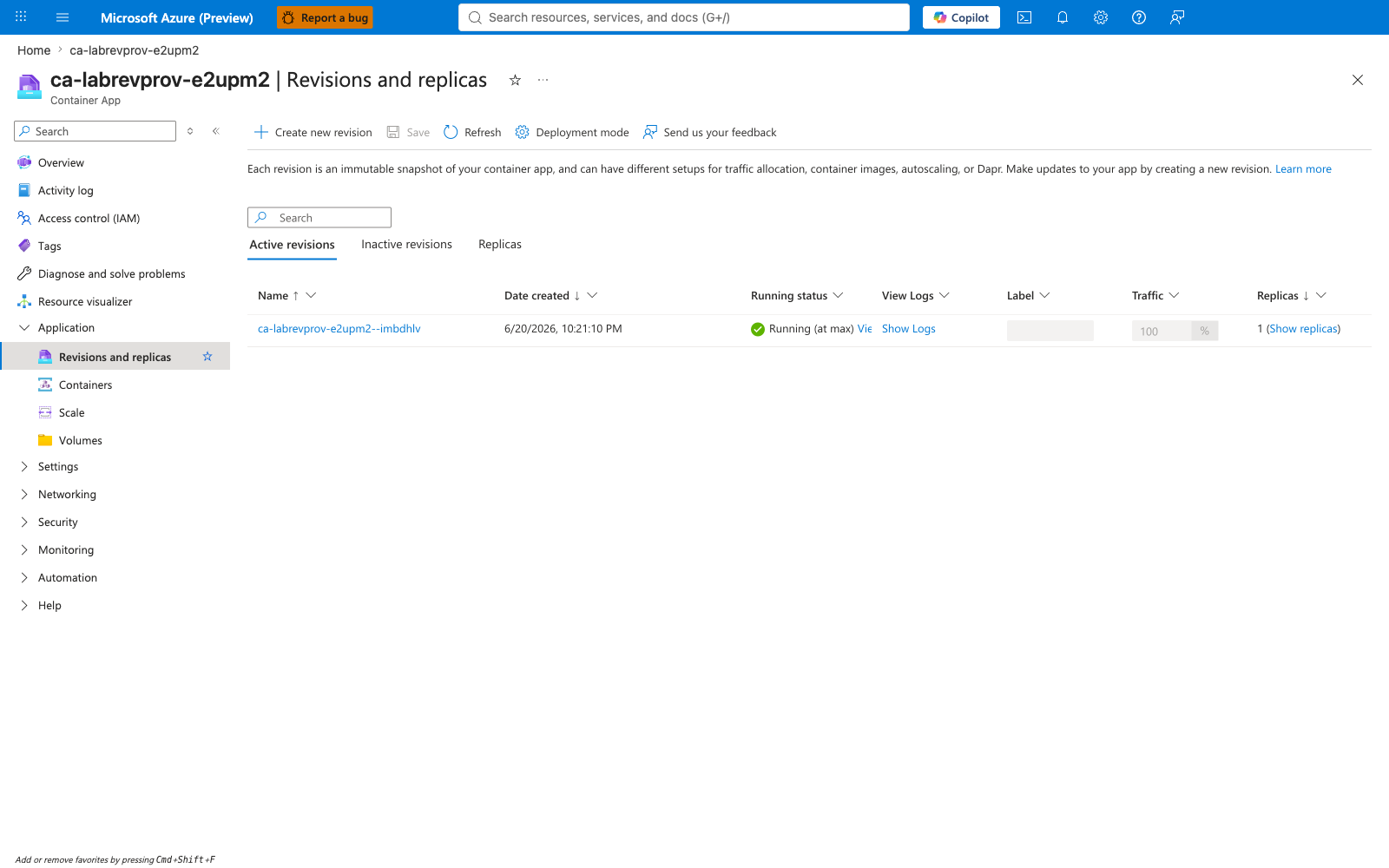Click the revisions Search box

[x=319, y=217]
